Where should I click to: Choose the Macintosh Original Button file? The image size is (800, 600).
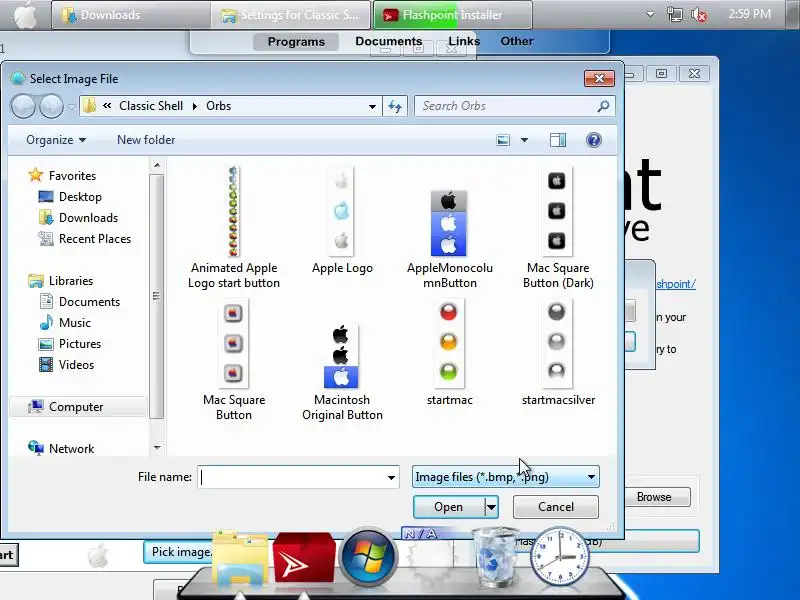(x=342, y=372)
